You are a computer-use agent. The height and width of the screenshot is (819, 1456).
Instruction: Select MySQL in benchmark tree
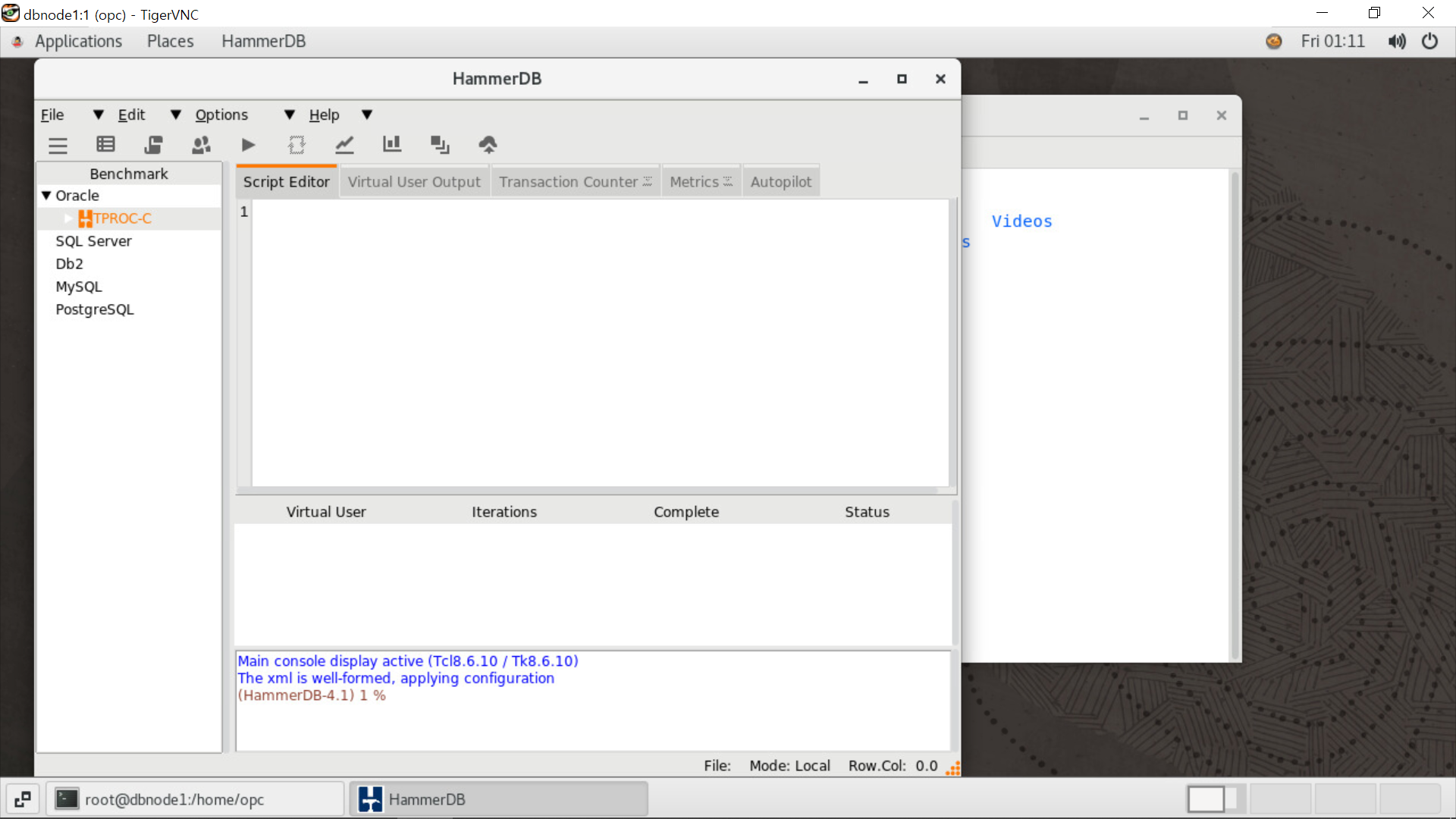click(78, 287)
